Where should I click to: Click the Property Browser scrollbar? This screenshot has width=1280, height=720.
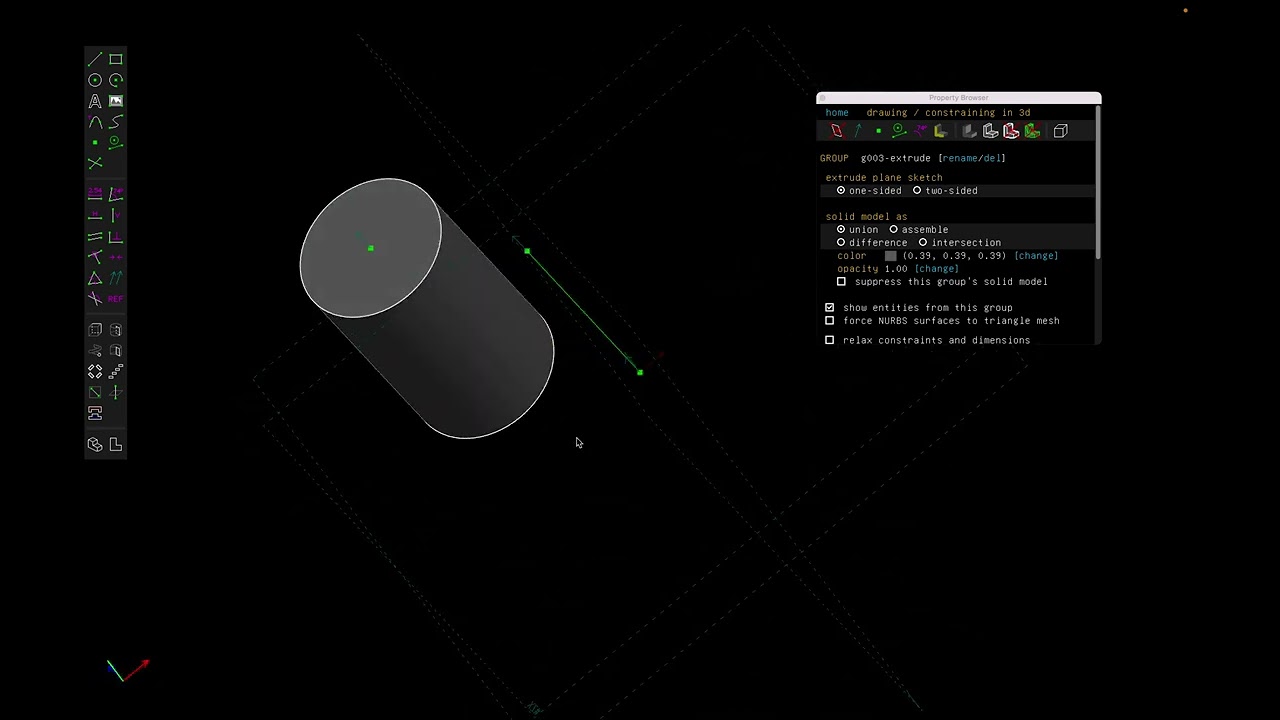point(1097,180)
